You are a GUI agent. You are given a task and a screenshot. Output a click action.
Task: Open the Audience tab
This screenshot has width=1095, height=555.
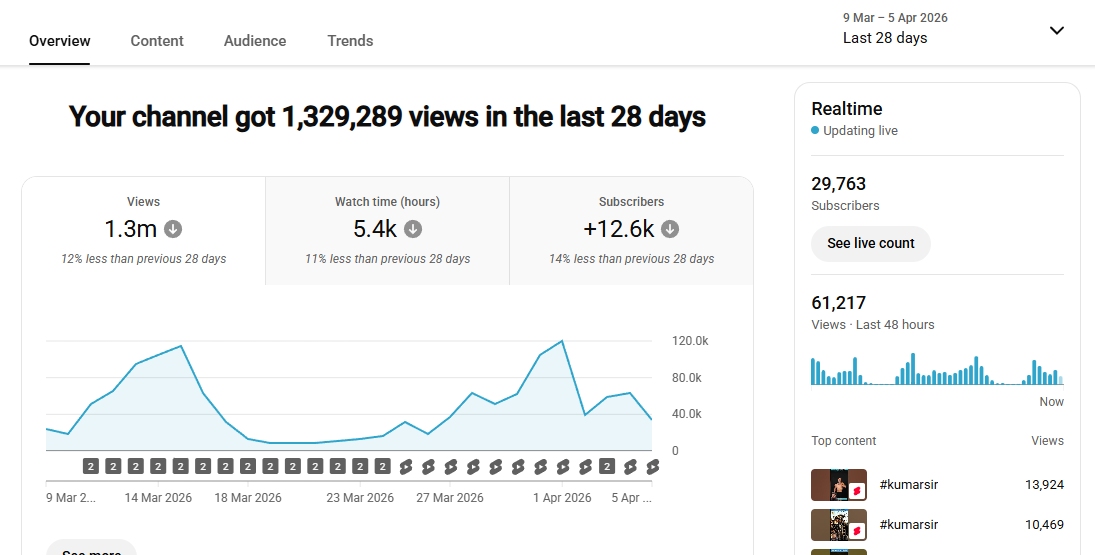(x=255, y=41)
